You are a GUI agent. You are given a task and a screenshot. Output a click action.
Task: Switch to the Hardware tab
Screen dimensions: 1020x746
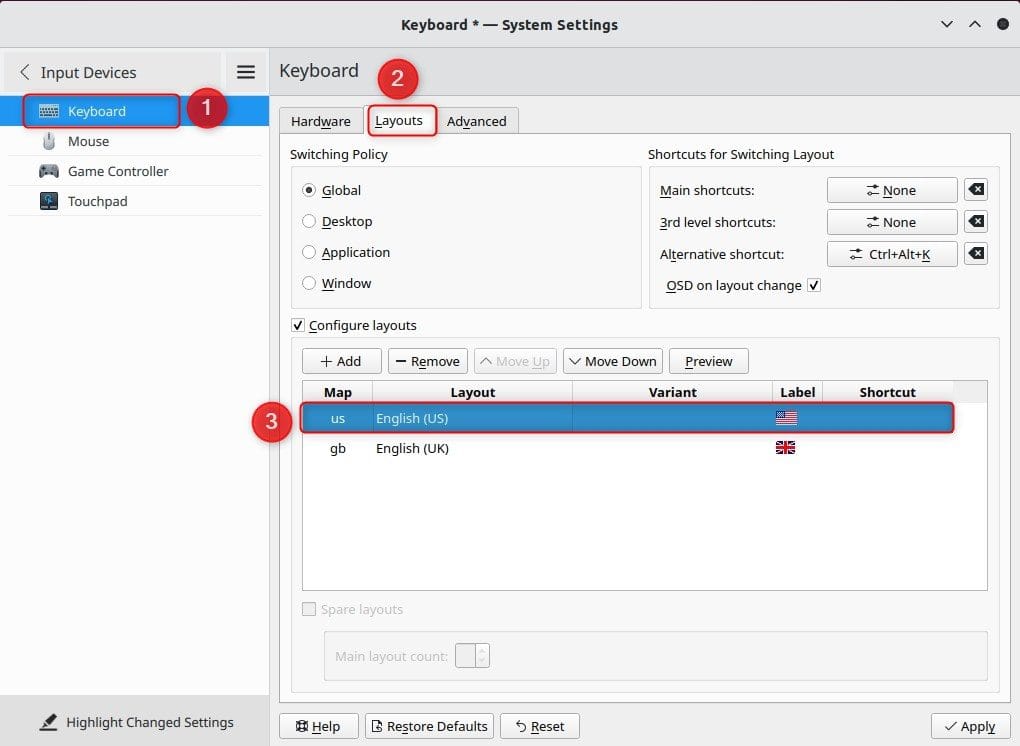(x=320, y=121)
